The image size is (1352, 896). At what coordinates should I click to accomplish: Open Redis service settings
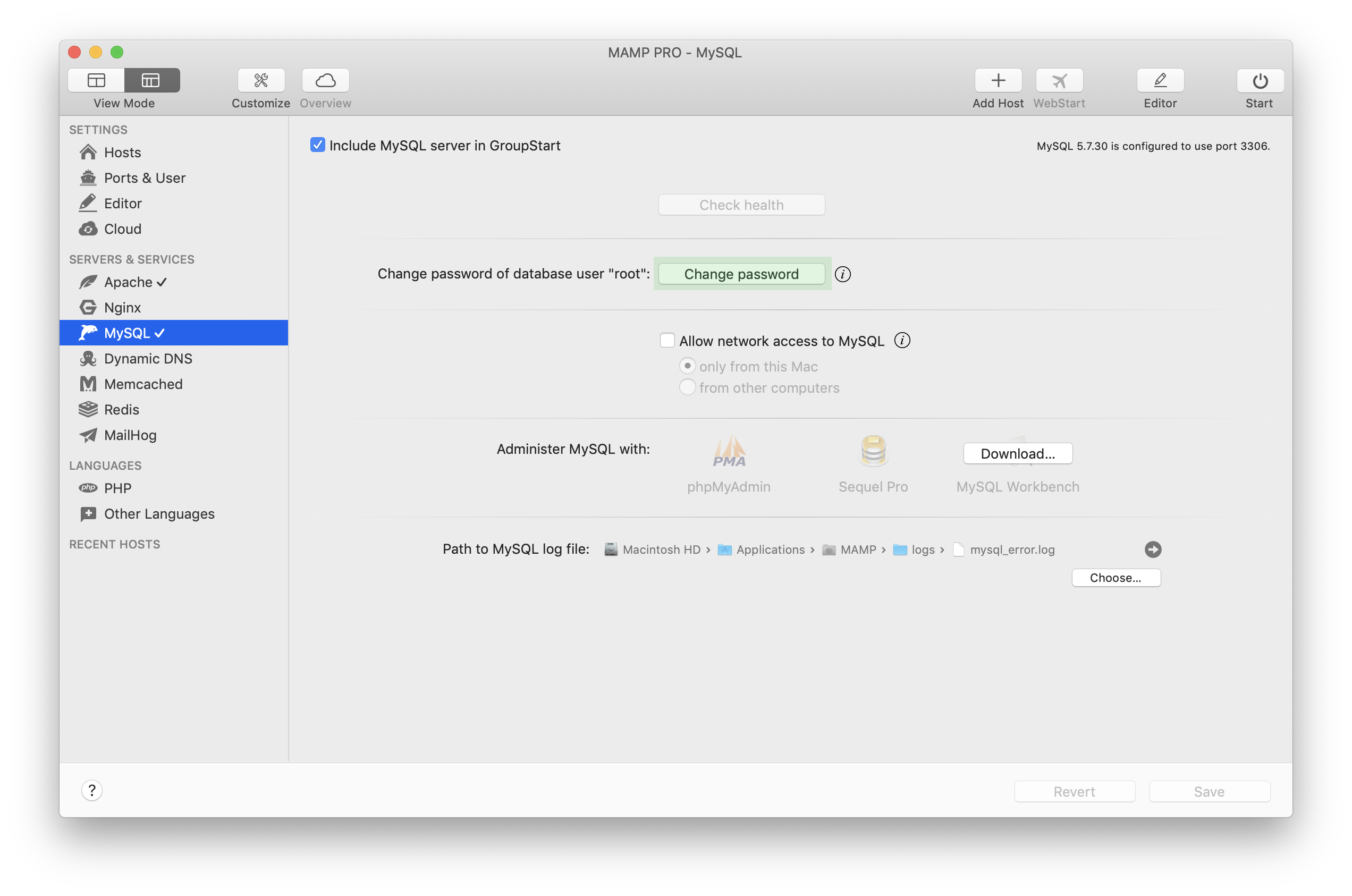coord(174,410)
